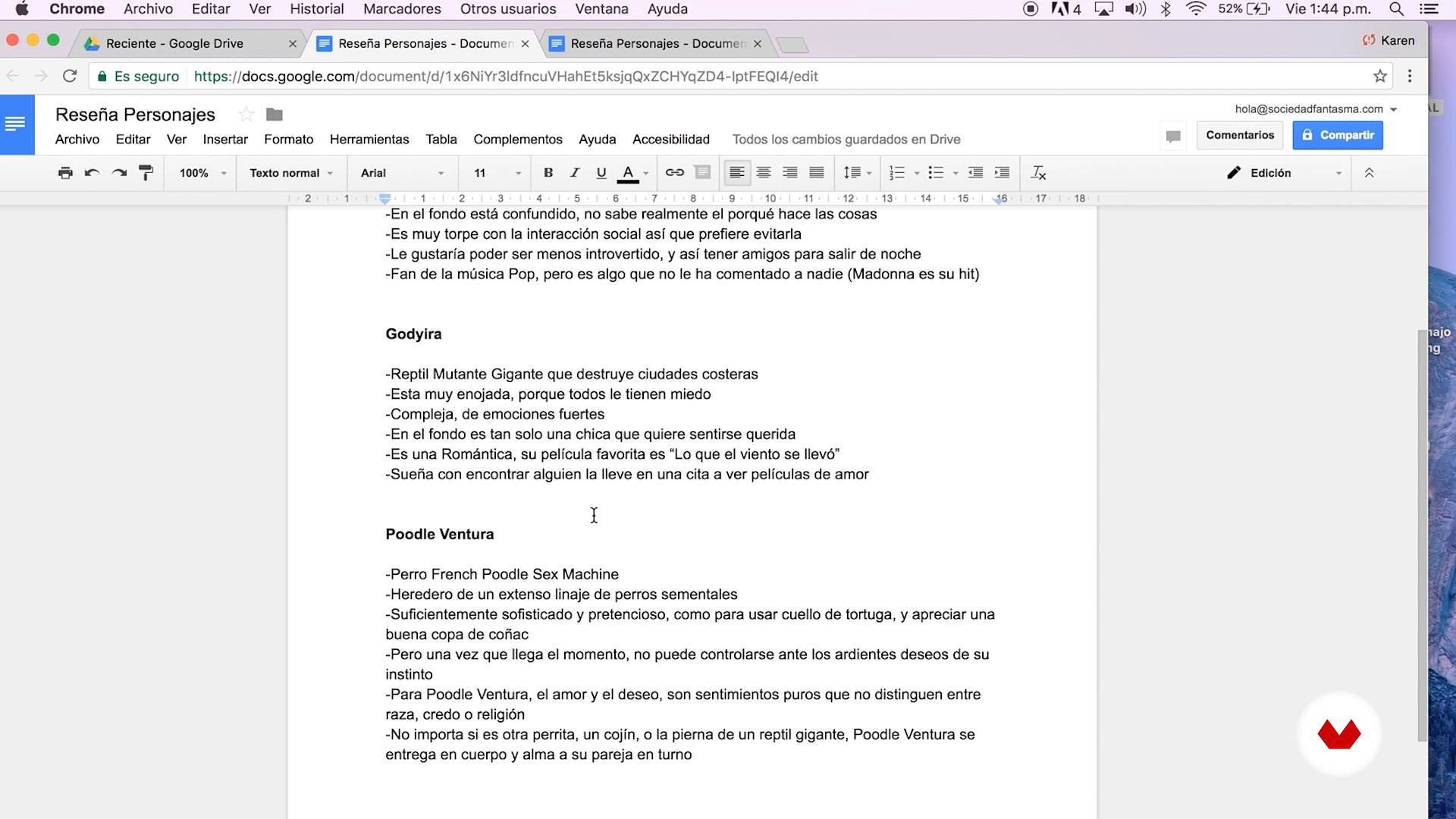Open the Insertar menu
The image size is (1456, 819).
(225, 140)
